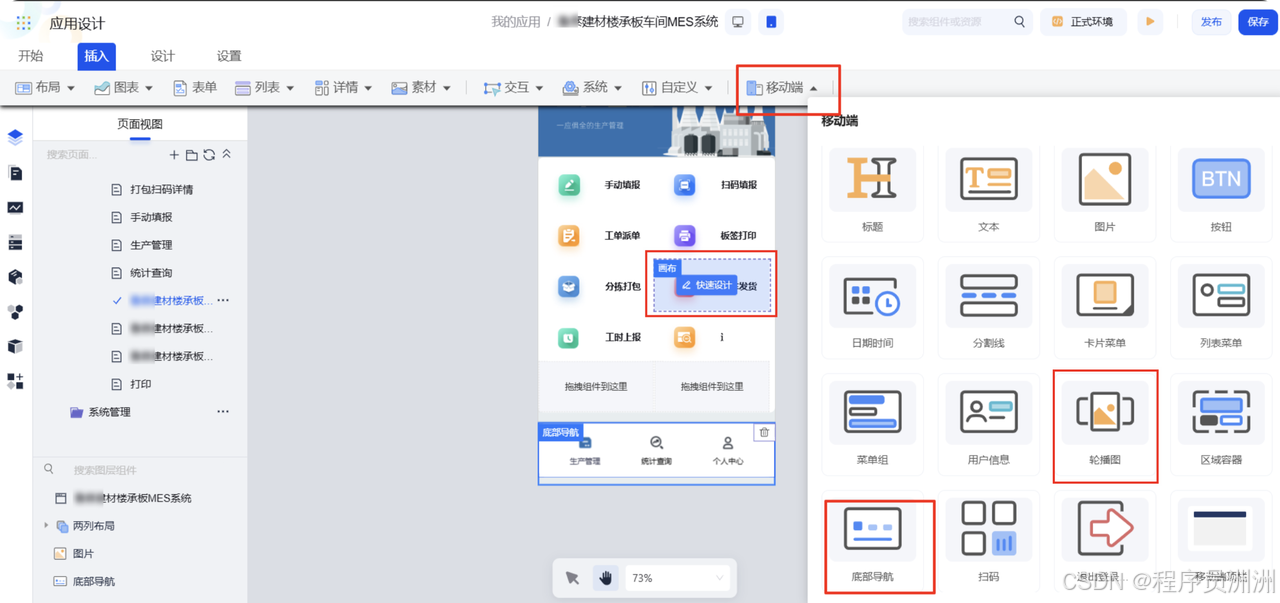Screen dimensions: 1280x603
Task: Insert the 区域容器 component
Action: pyautogui.click(x=1221, y=424)
